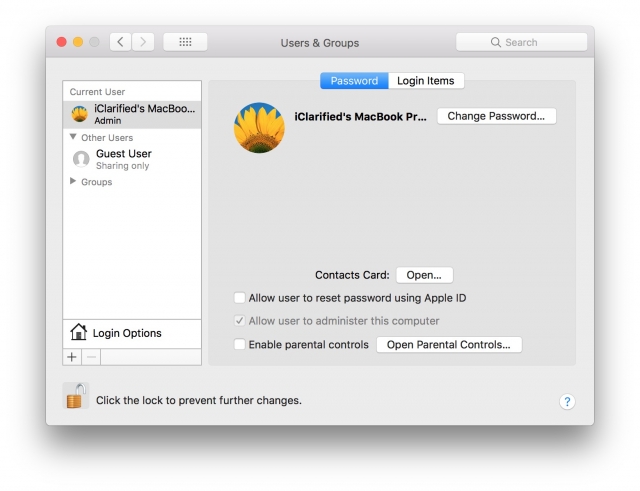The width and height of the screenshot is (640, 491).
Task: Click the house icon for Login Options
Action: 78,333
